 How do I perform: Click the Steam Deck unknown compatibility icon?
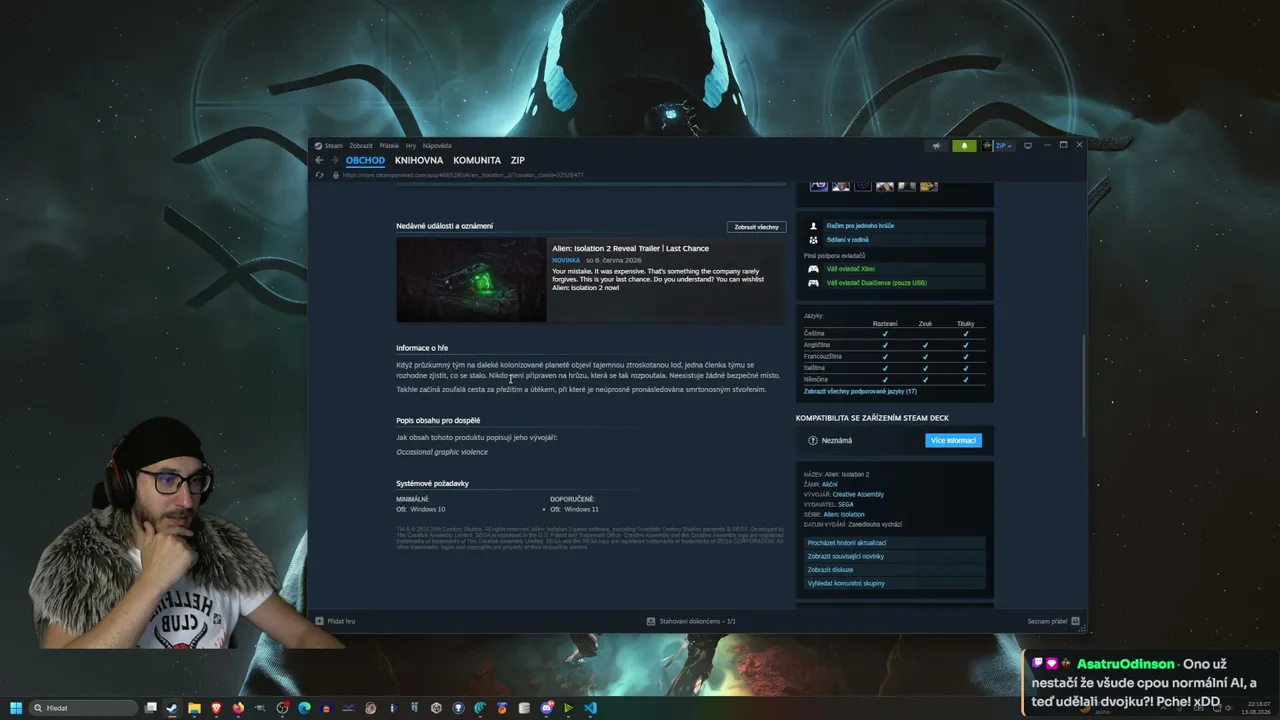click(813, 440)
